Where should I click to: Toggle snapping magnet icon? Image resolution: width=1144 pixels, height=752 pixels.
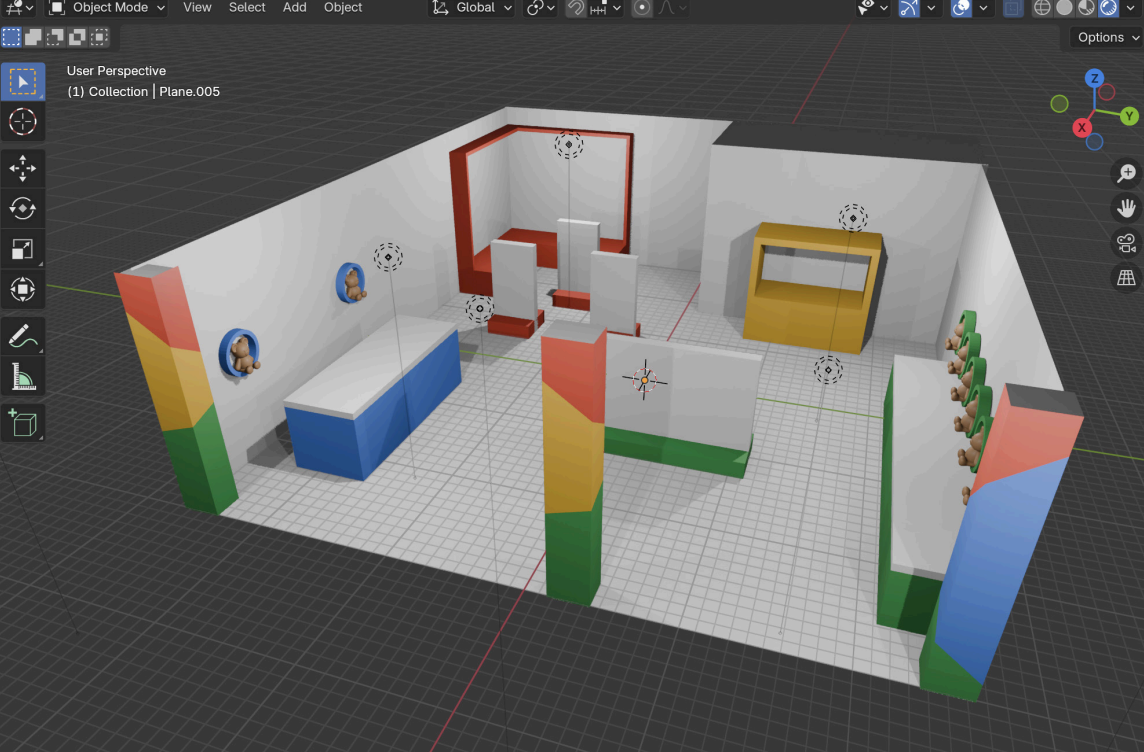(x=576, y=7)
